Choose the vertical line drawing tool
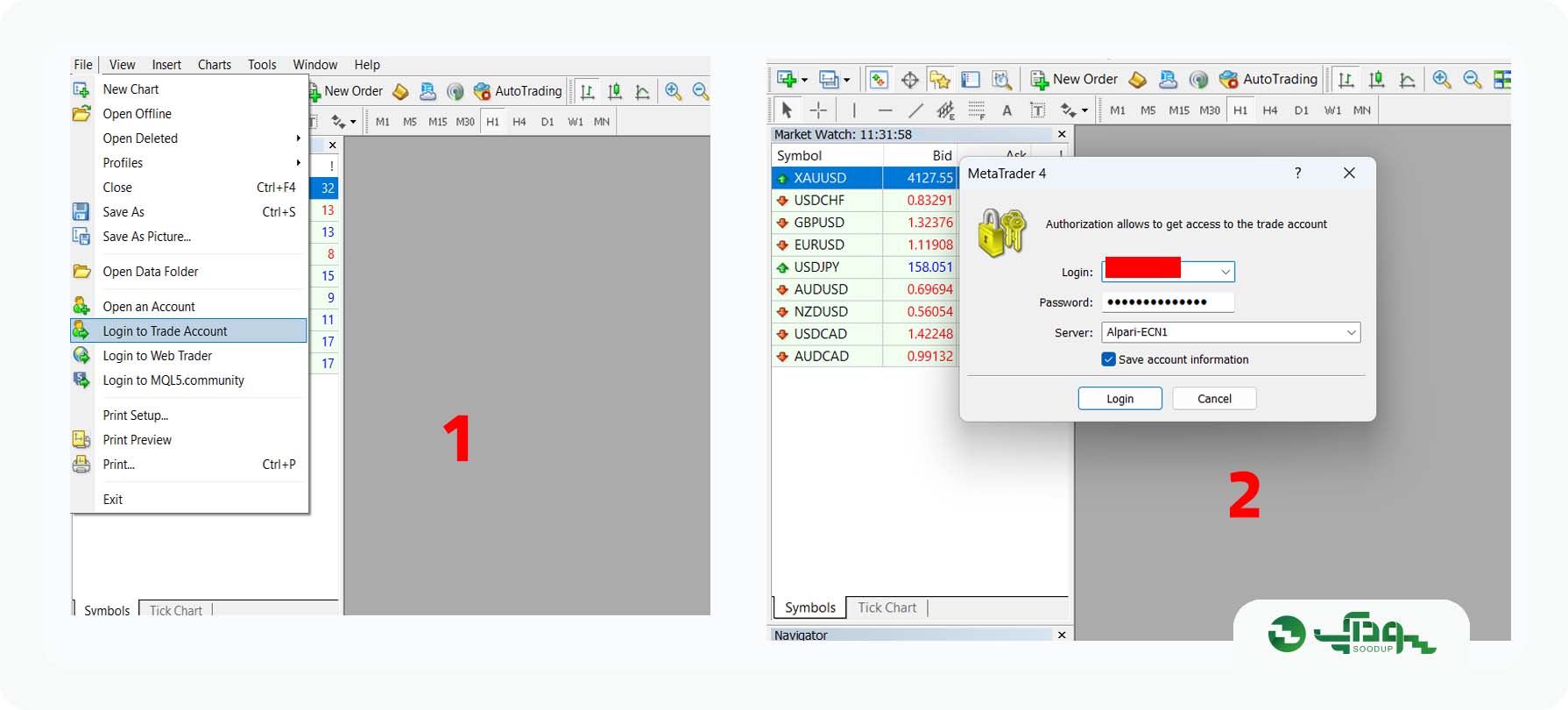Viewport: 1568px width, 710px height. tap(854, 110)
